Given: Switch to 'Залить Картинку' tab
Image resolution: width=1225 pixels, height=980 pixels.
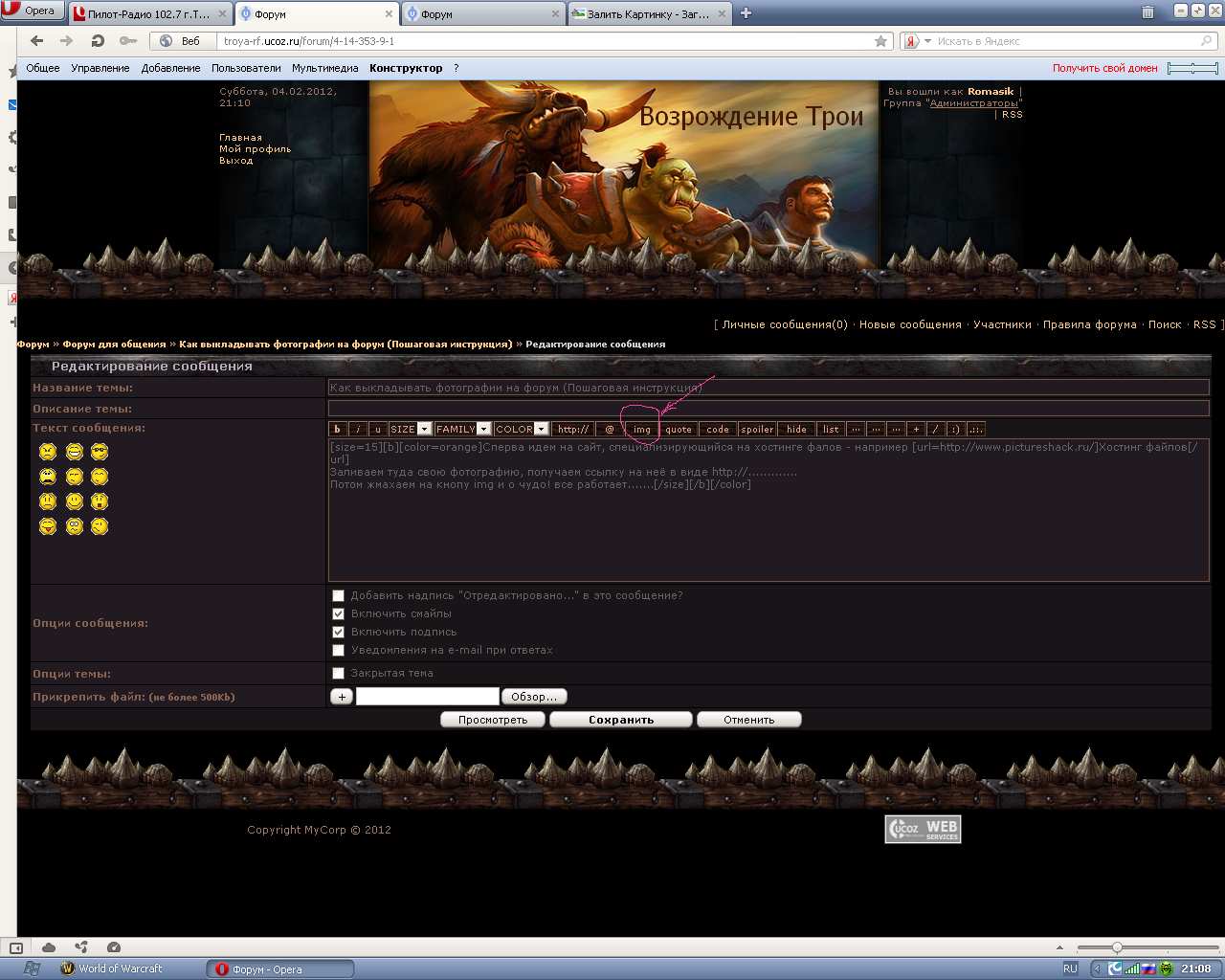Looking at the screenshot, I should click(x=648, y=14).
